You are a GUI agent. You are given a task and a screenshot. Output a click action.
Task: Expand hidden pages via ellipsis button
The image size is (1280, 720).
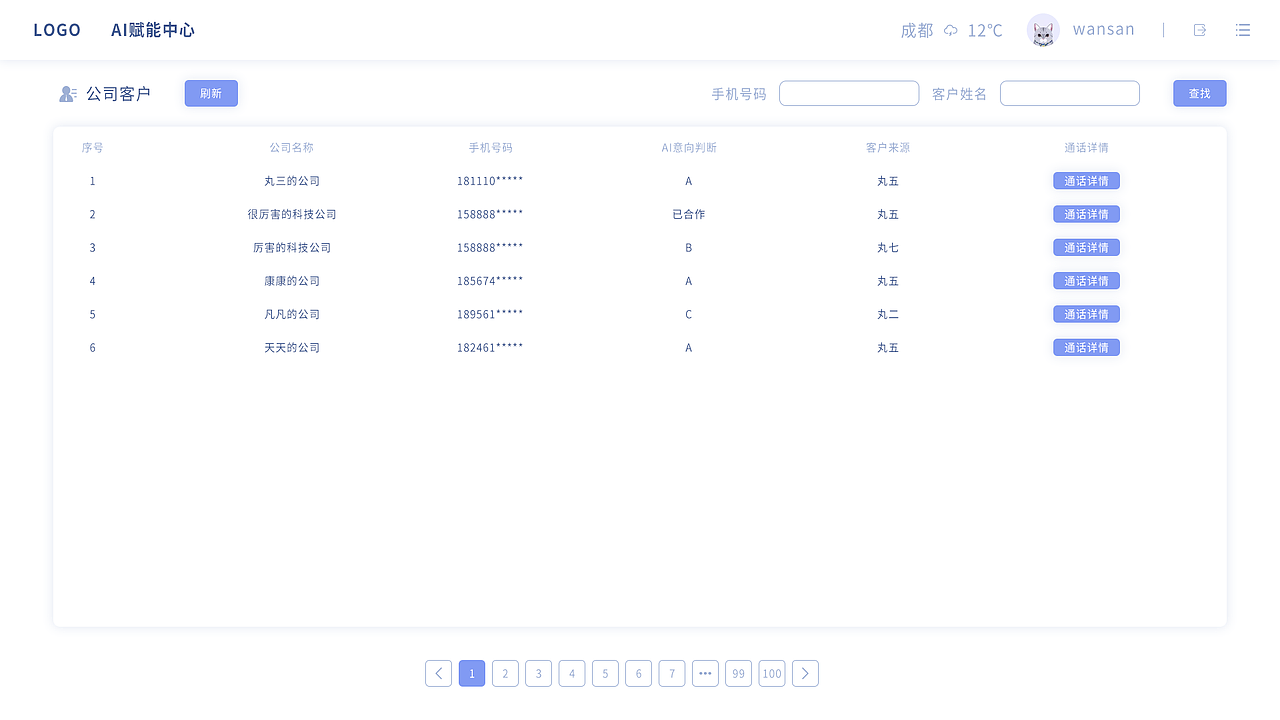tap(705, 673)
